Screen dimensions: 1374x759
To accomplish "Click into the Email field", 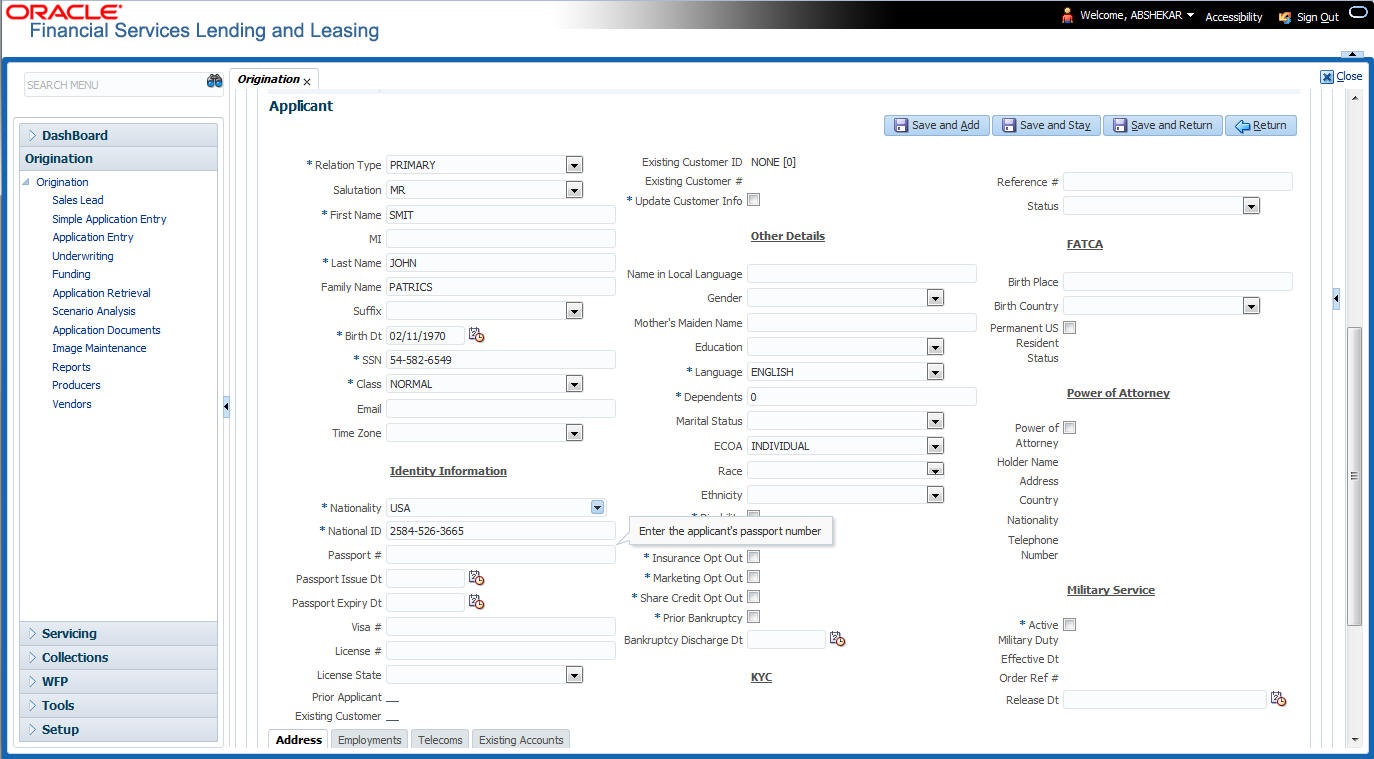I will click(501, 409).
